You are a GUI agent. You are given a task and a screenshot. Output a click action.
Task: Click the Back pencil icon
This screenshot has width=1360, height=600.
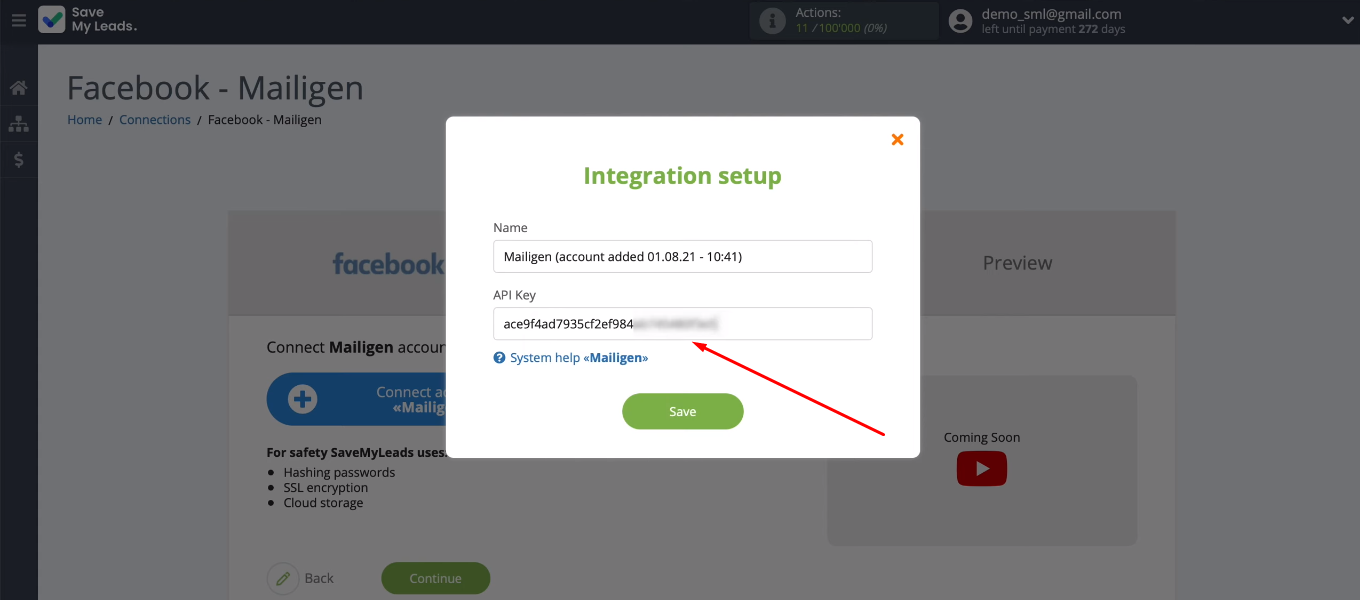pos(283,578)
